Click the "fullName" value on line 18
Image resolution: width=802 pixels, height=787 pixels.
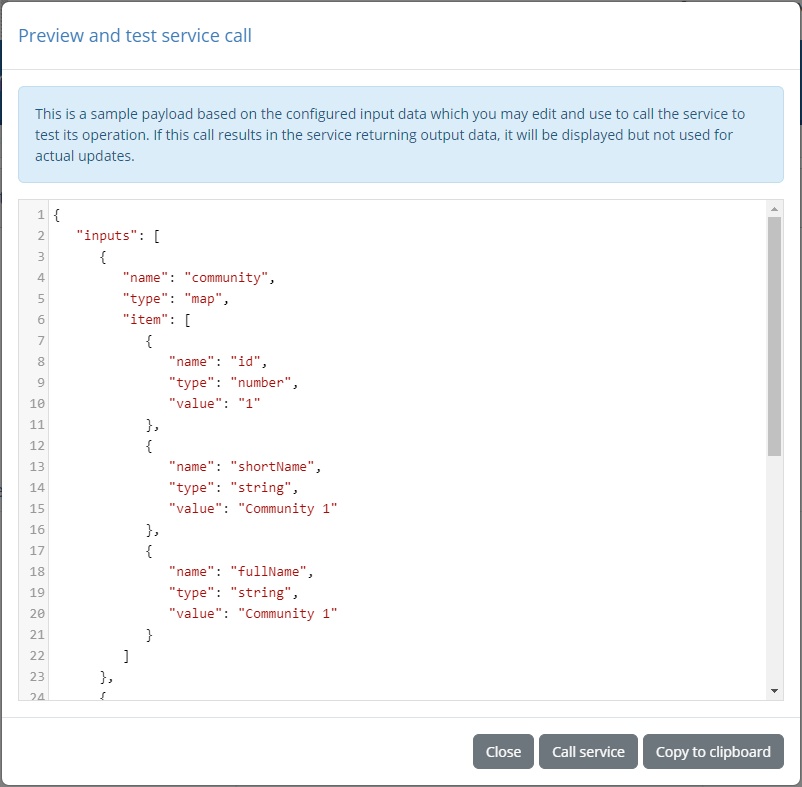coord(269,571)
